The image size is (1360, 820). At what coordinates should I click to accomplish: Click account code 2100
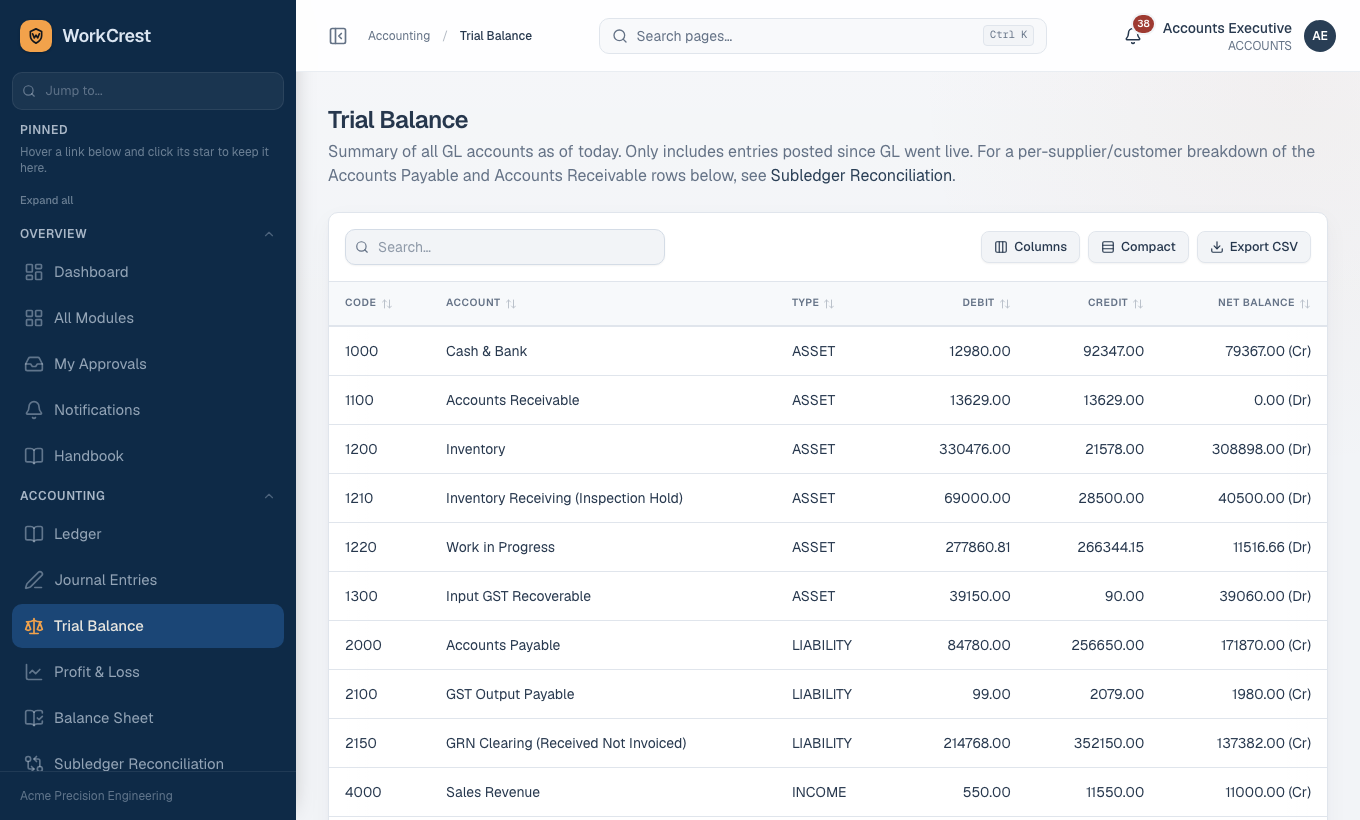(361, 694)
